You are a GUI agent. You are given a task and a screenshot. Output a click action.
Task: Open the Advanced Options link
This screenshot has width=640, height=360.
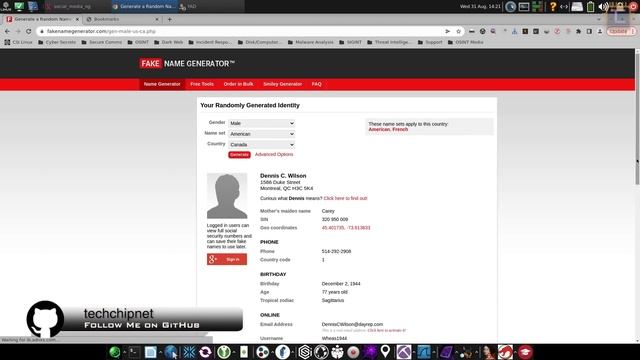coord(274,154)
